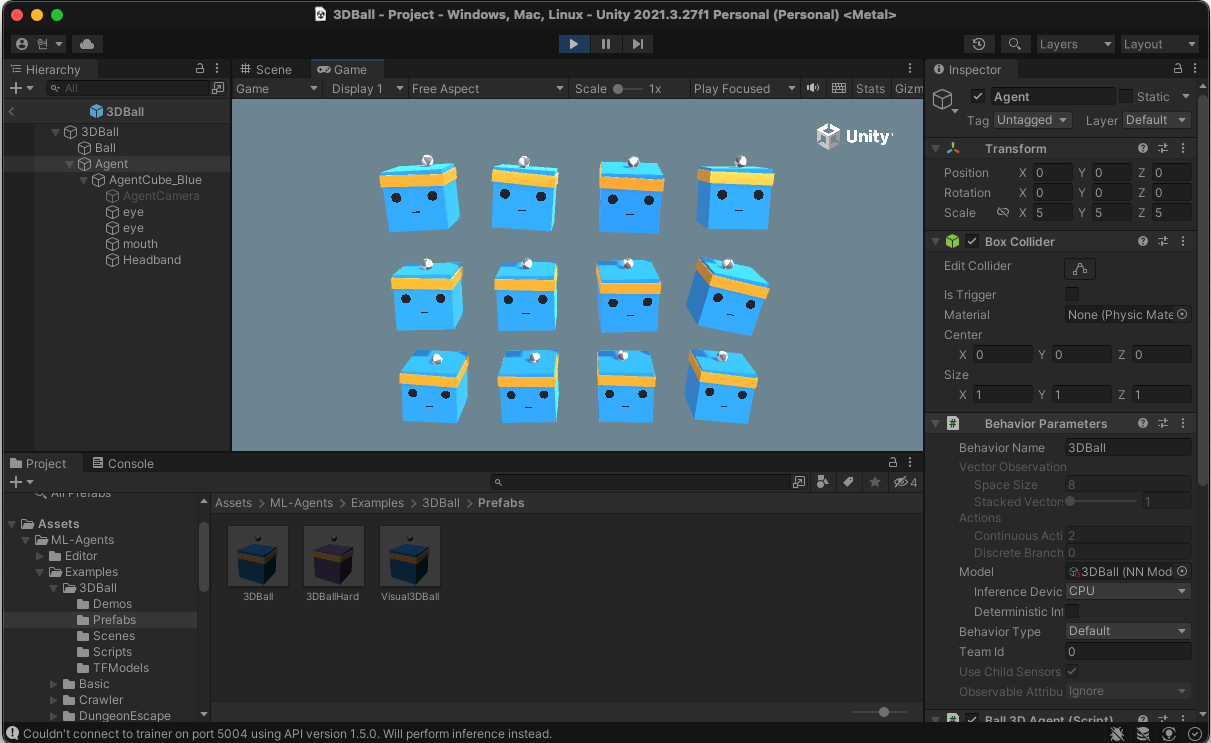
Task: Open the Play Focused dropdown
Action: point(744,88)
